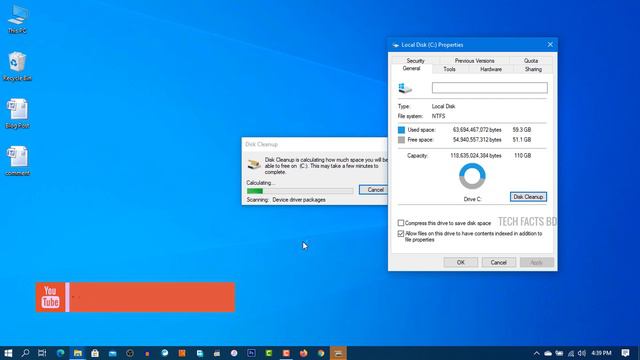Open File Explorer from the taskbar

(78, 353)
